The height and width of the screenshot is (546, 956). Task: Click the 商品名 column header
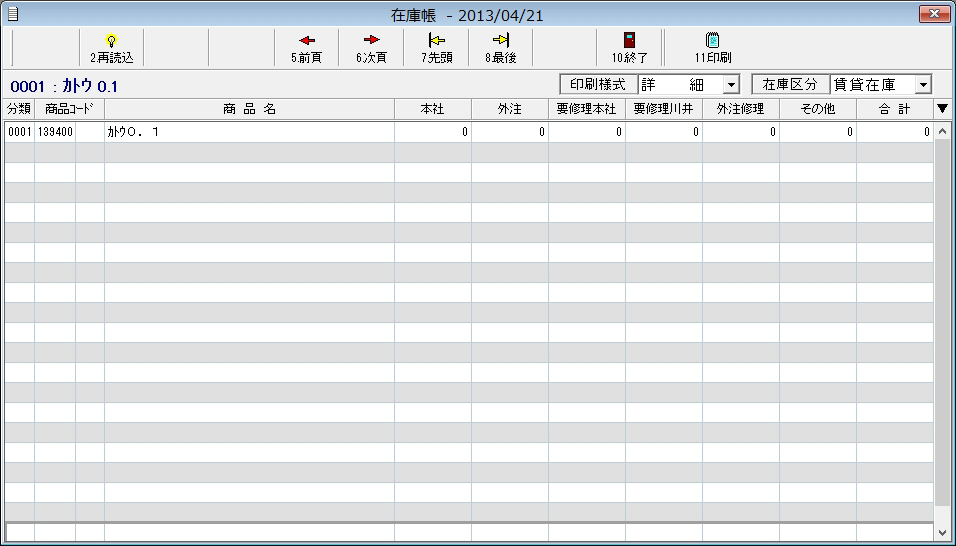[x=249, y=108]
